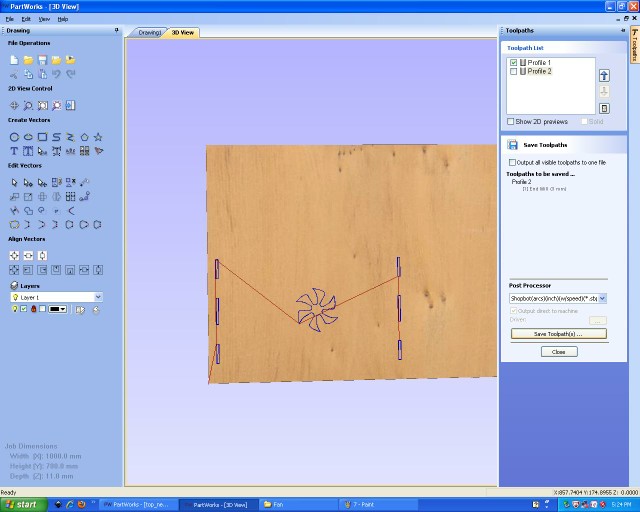This screenshot has width=640, height=512.
Task: Select Profile 1 in toolpath list
Action: tap(539, 62)
